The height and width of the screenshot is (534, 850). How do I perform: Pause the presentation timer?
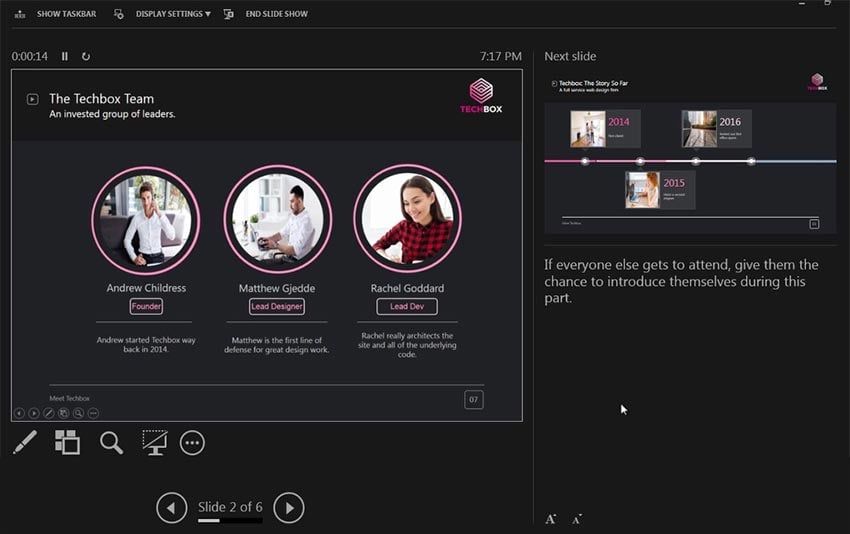coord(65,57)
